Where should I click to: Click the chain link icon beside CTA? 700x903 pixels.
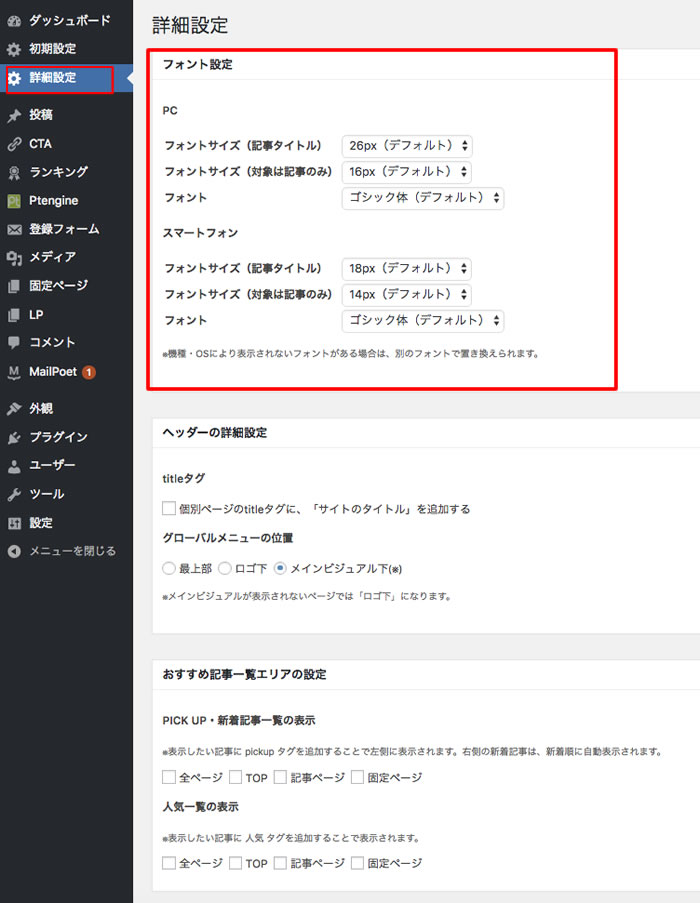click(x=13, y=143)
